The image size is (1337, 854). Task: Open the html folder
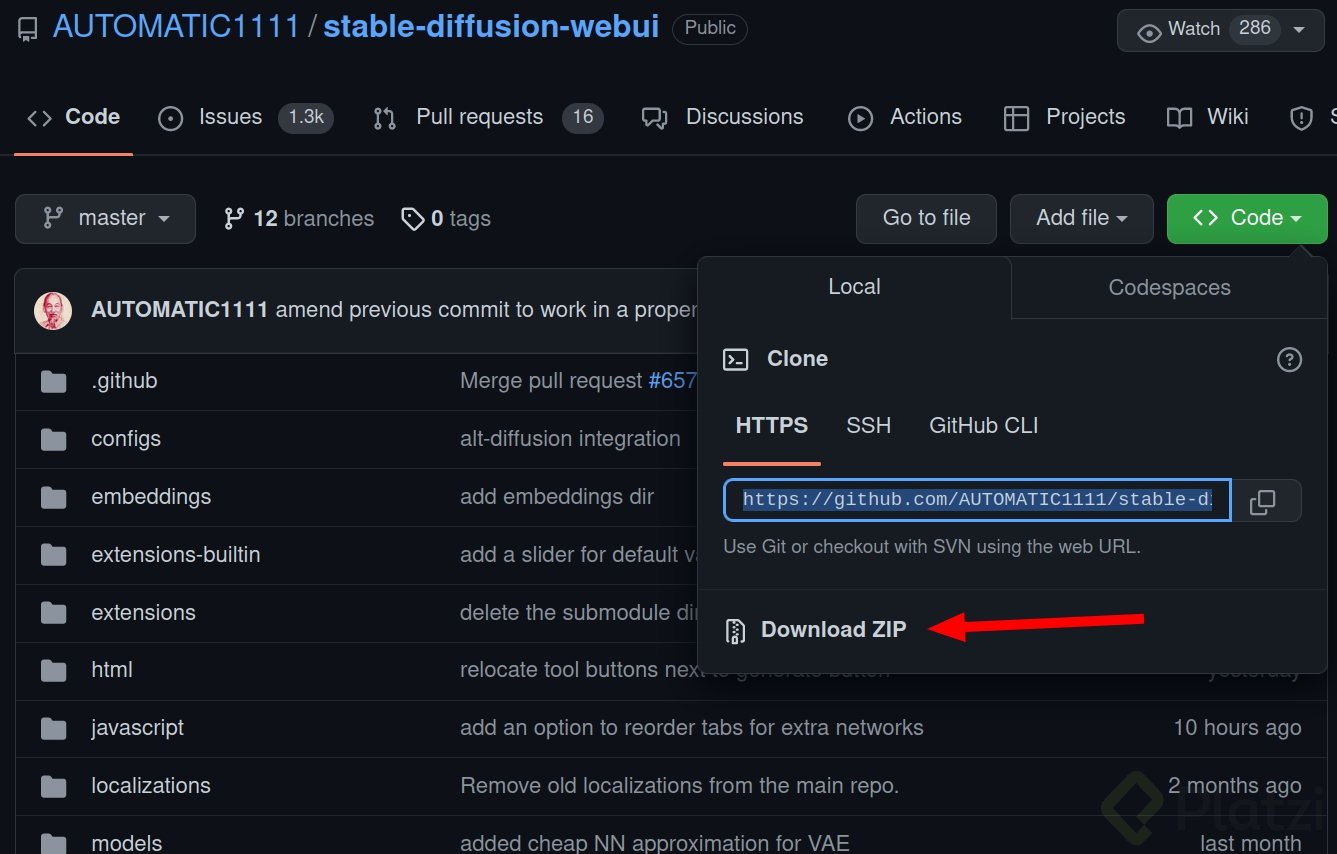pos(112,670)
